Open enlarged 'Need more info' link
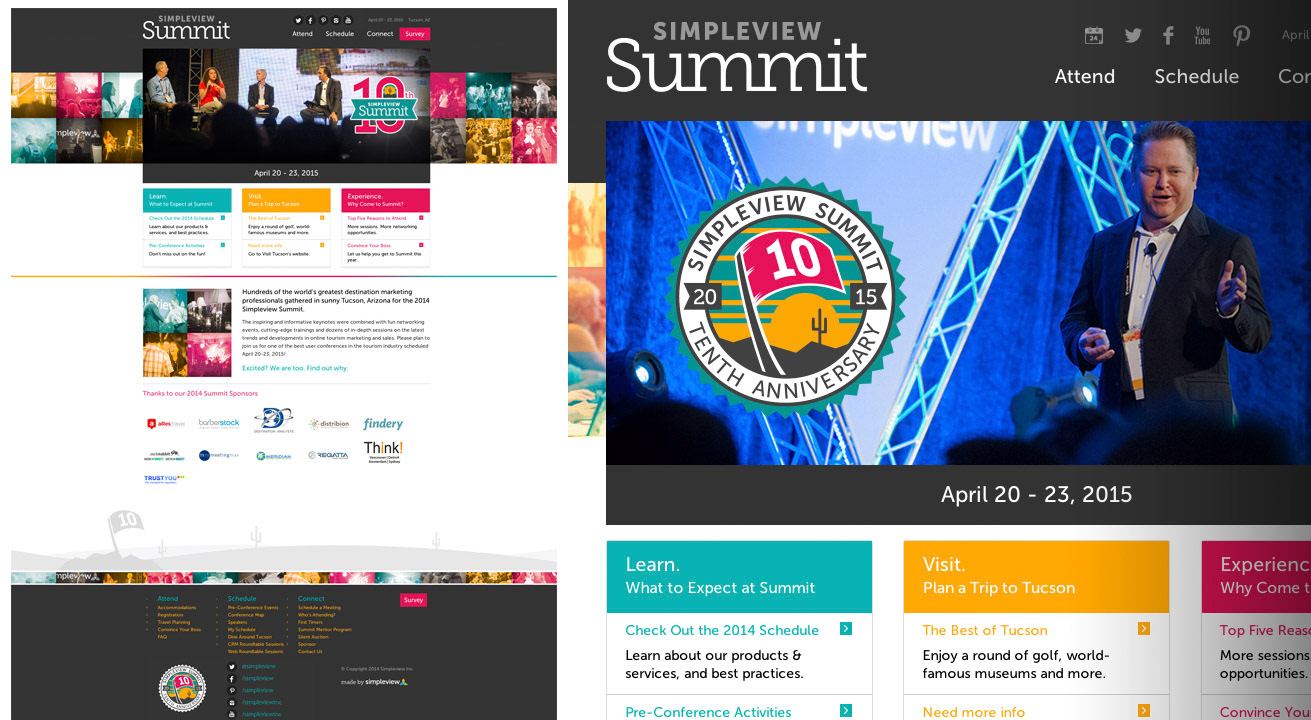The height and width of the screenshot is (720, 1311). (973, 712)
